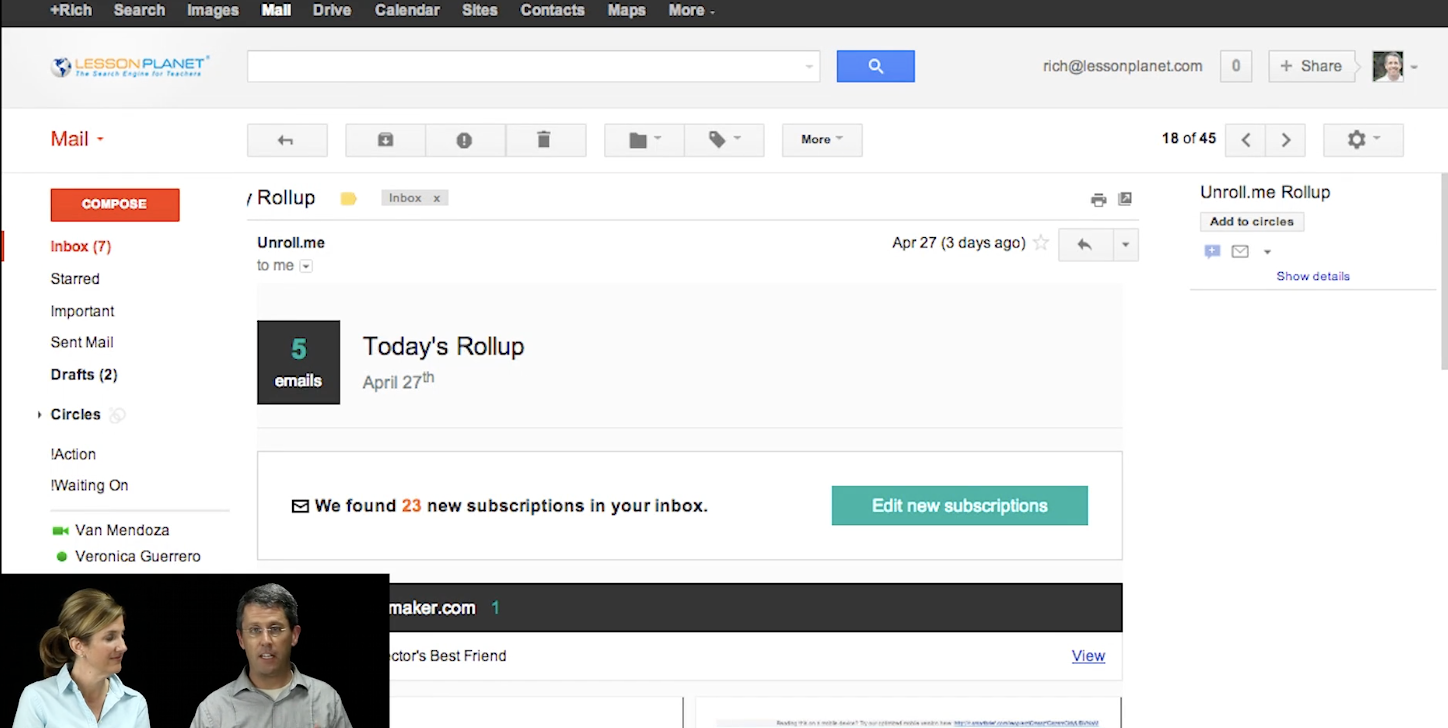Click the Mail label toggle chevron beside Mail
Screen dimensions: 1448x728
click(100, 138)
